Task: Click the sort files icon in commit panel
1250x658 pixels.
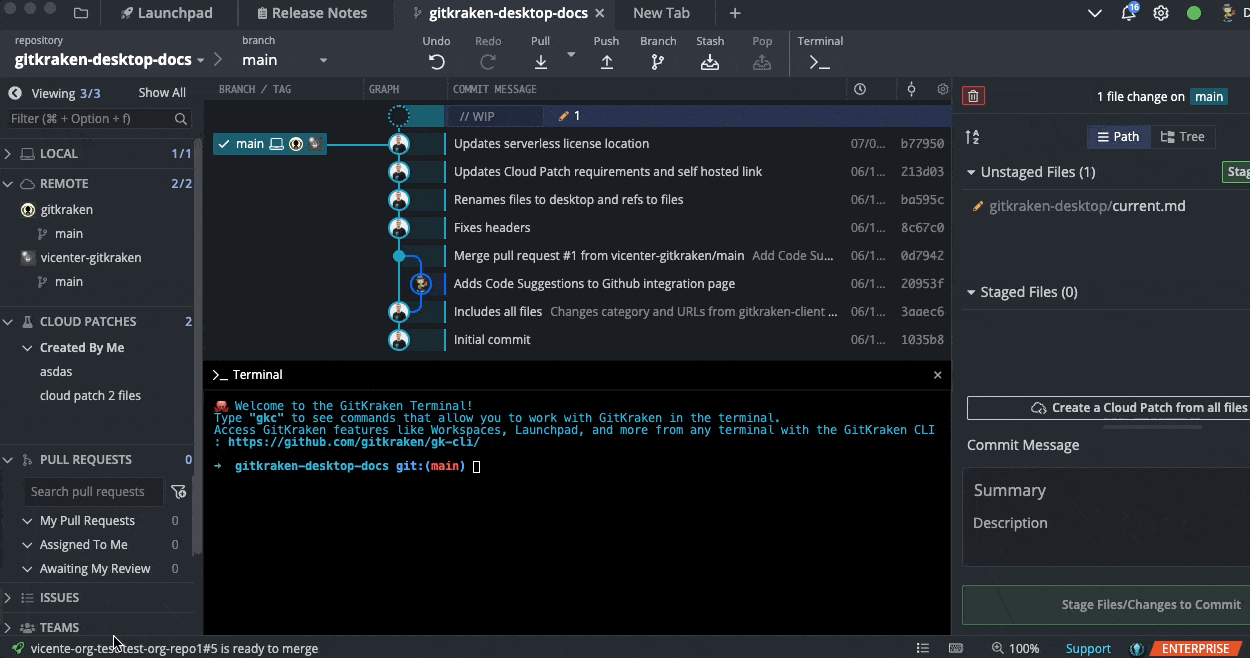Action: 972,137
